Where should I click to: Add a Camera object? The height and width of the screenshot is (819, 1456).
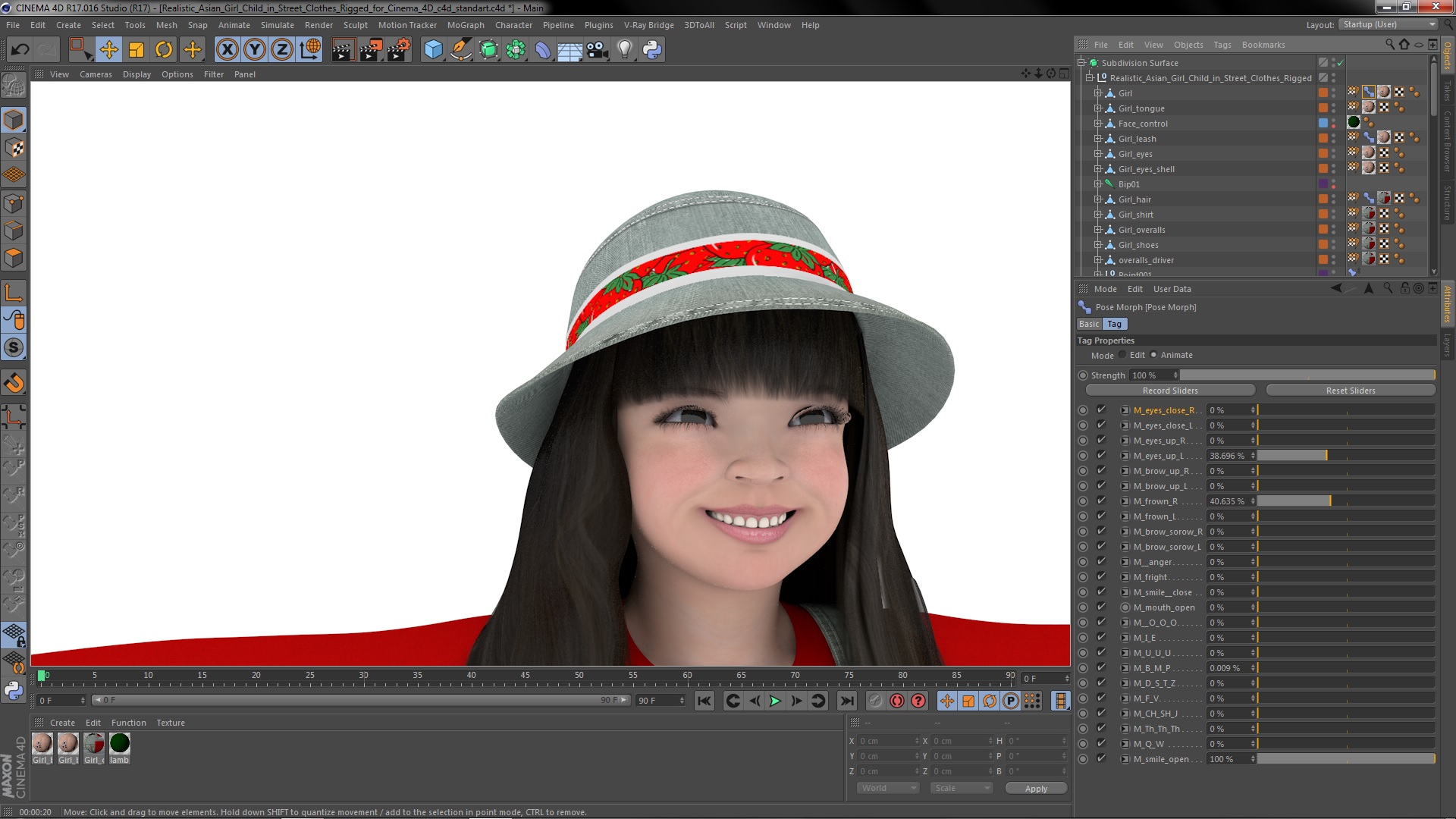tap(597, 50)
